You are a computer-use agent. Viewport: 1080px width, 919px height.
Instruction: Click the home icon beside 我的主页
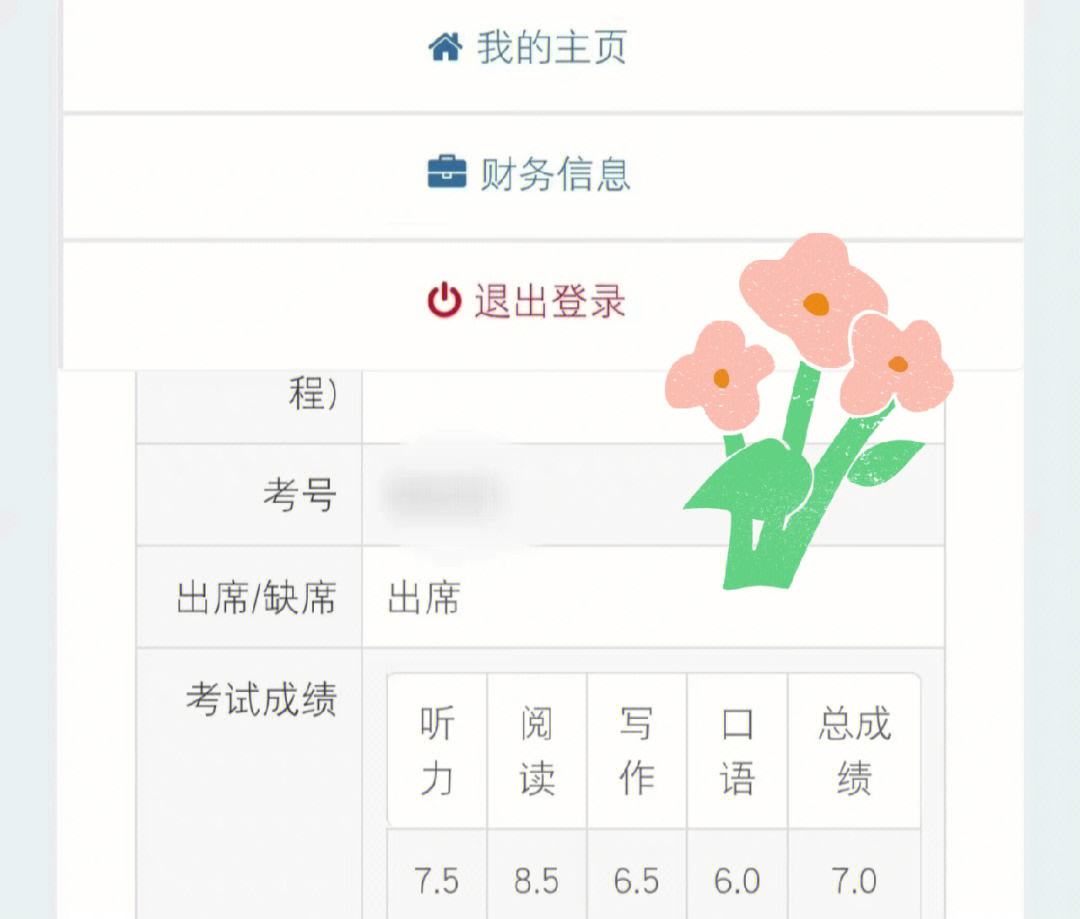pyautogui.click(x=448, y=44)
